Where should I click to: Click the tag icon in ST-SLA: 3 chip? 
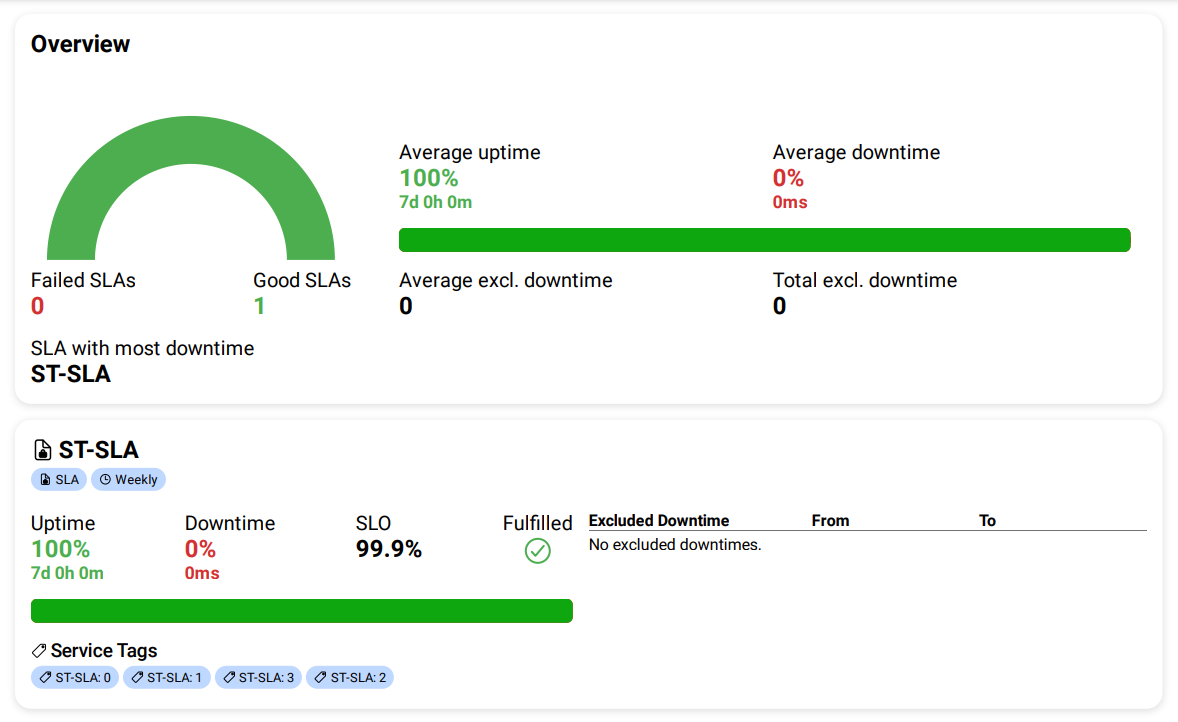(x=229, y=678)
